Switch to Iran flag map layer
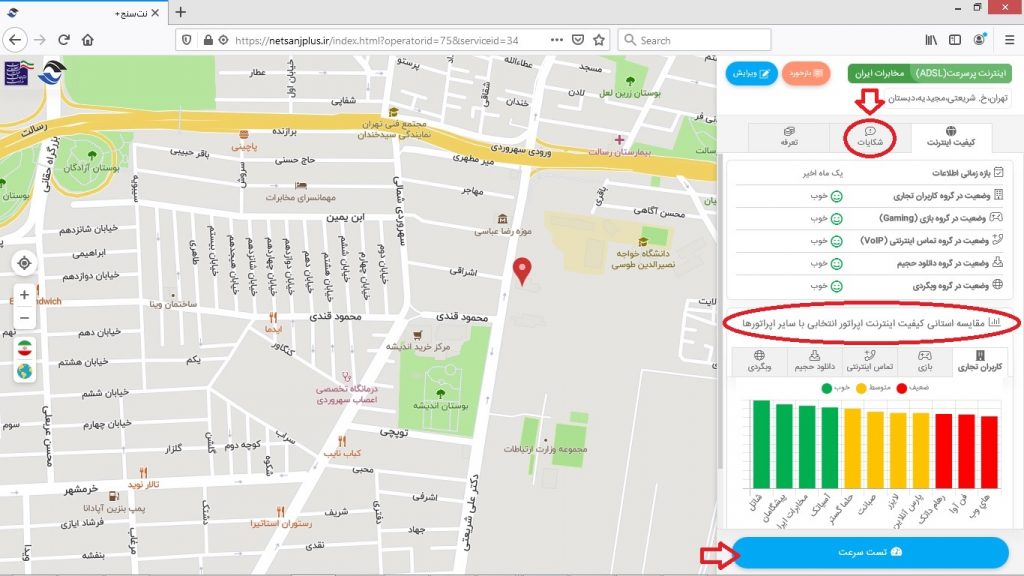Viewport: 1024px width, 576px height. click(25, 348)
